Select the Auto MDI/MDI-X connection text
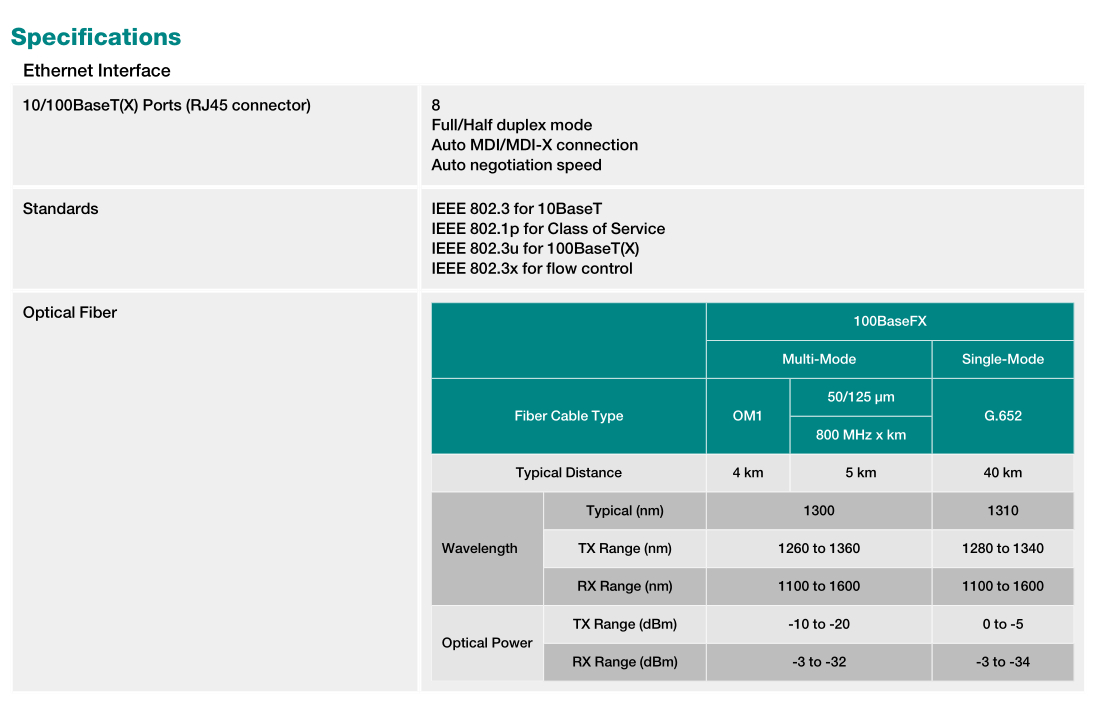The image size is (1099, 704). 534,145
